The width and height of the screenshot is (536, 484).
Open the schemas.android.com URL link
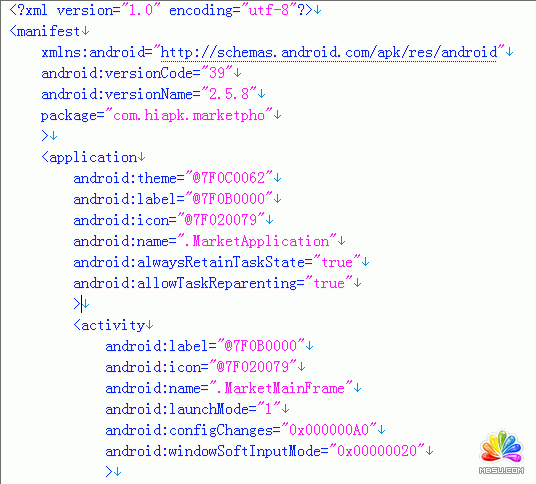point(329,53)
